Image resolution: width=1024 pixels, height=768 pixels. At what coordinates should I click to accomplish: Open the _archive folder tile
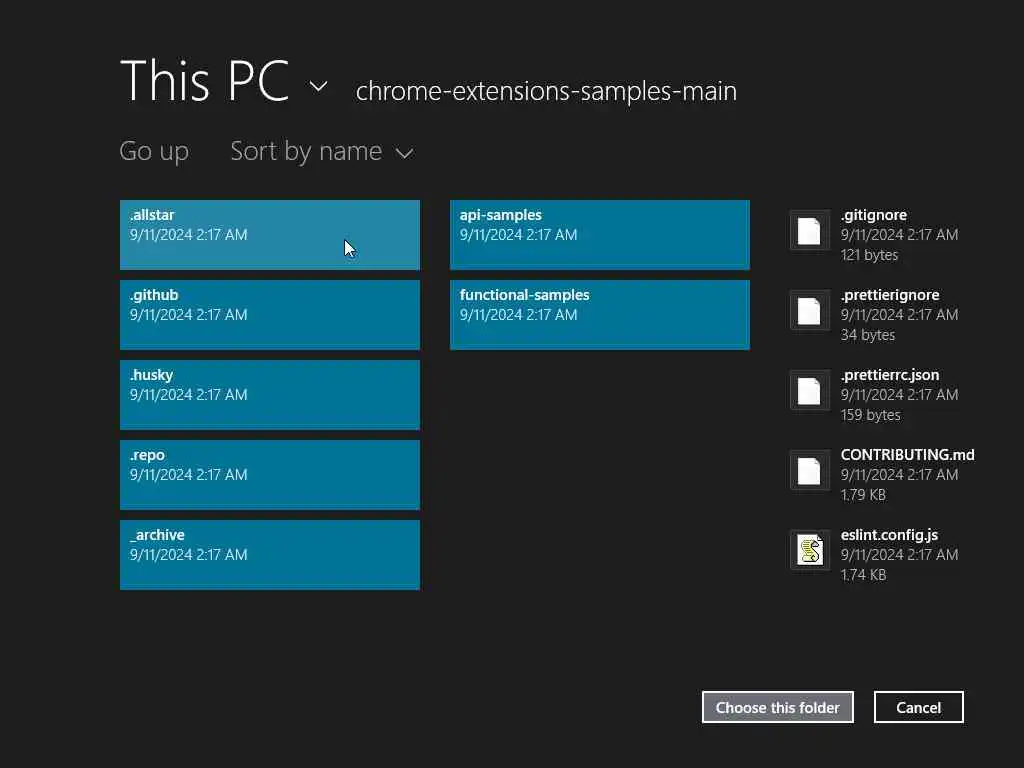(x=270, y=554)
